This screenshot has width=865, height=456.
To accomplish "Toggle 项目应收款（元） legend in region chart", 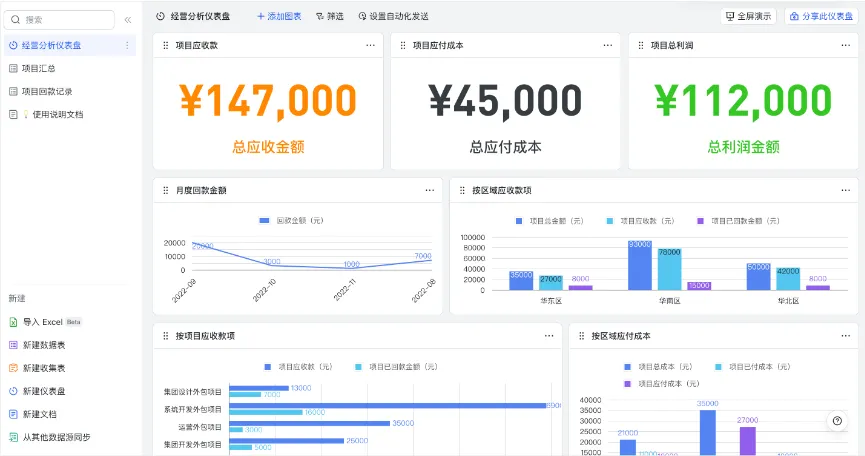I will tap(640, 221).
